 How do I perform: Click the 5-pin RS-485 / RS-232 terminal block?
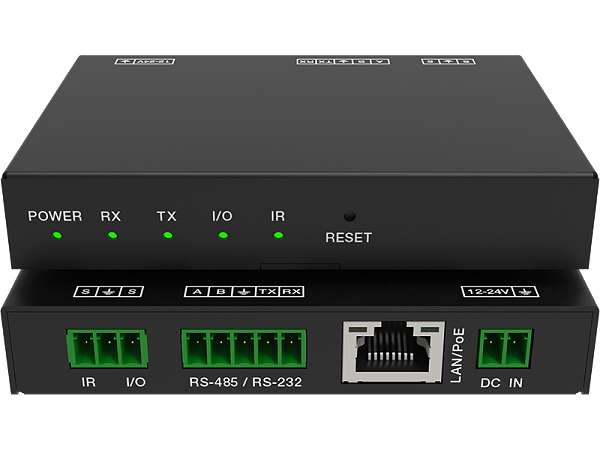pyautogui.click(x=244, y=349)
